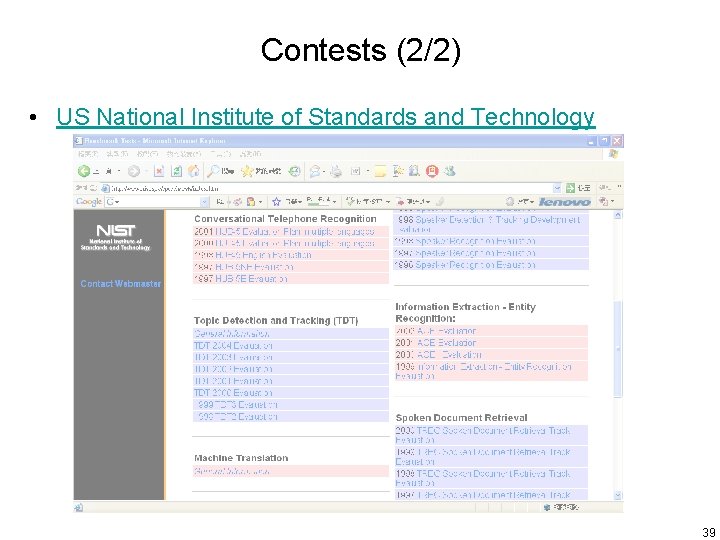
Task: Open the 檢視 (View) menu
Action: [147, 154]
